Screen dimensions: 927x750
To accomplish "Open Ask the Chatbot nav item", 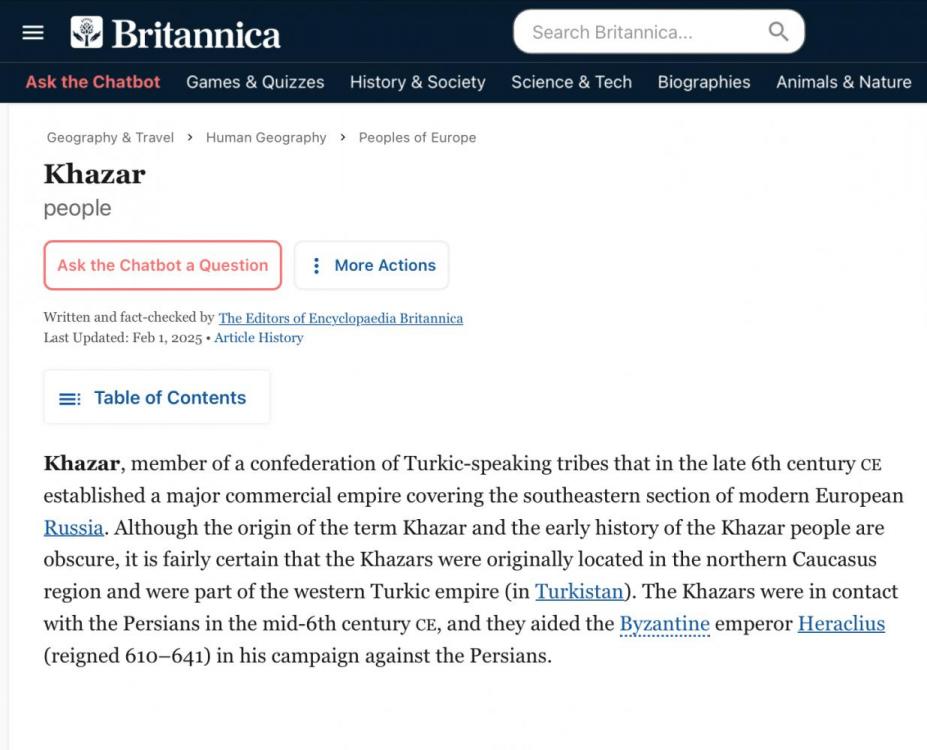I will (x=93, y=82).
